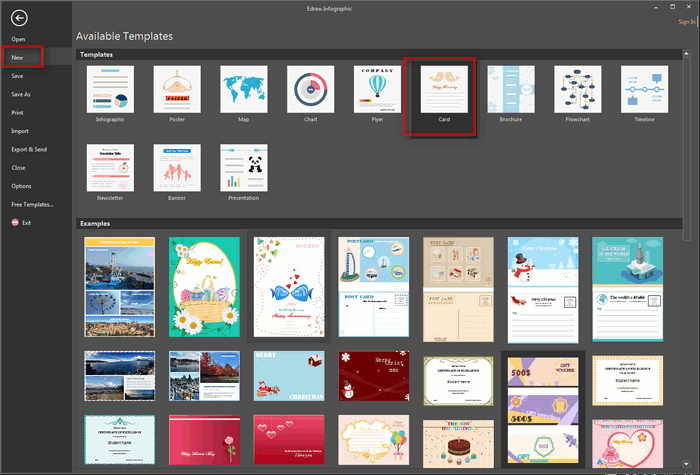The height and width of the screenshot is (475, 700).
Task: Click the Exit option
Action: 27,222
